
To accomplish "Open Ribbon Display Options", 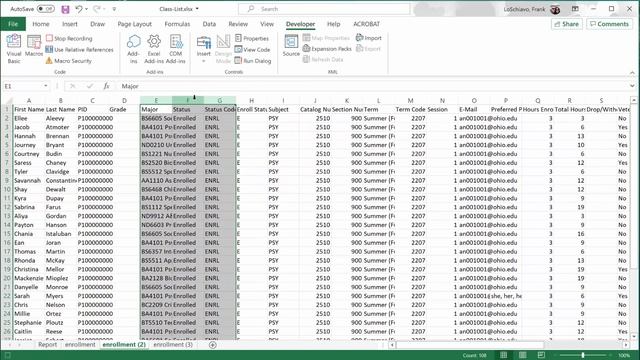I will [575, 9].
